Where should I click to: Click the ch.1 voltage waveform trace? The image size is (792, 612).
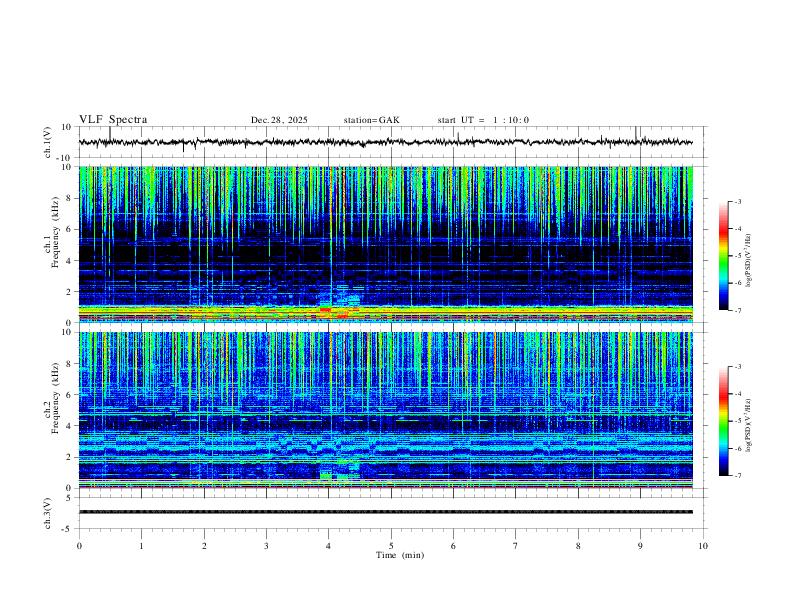click(385, 142)
